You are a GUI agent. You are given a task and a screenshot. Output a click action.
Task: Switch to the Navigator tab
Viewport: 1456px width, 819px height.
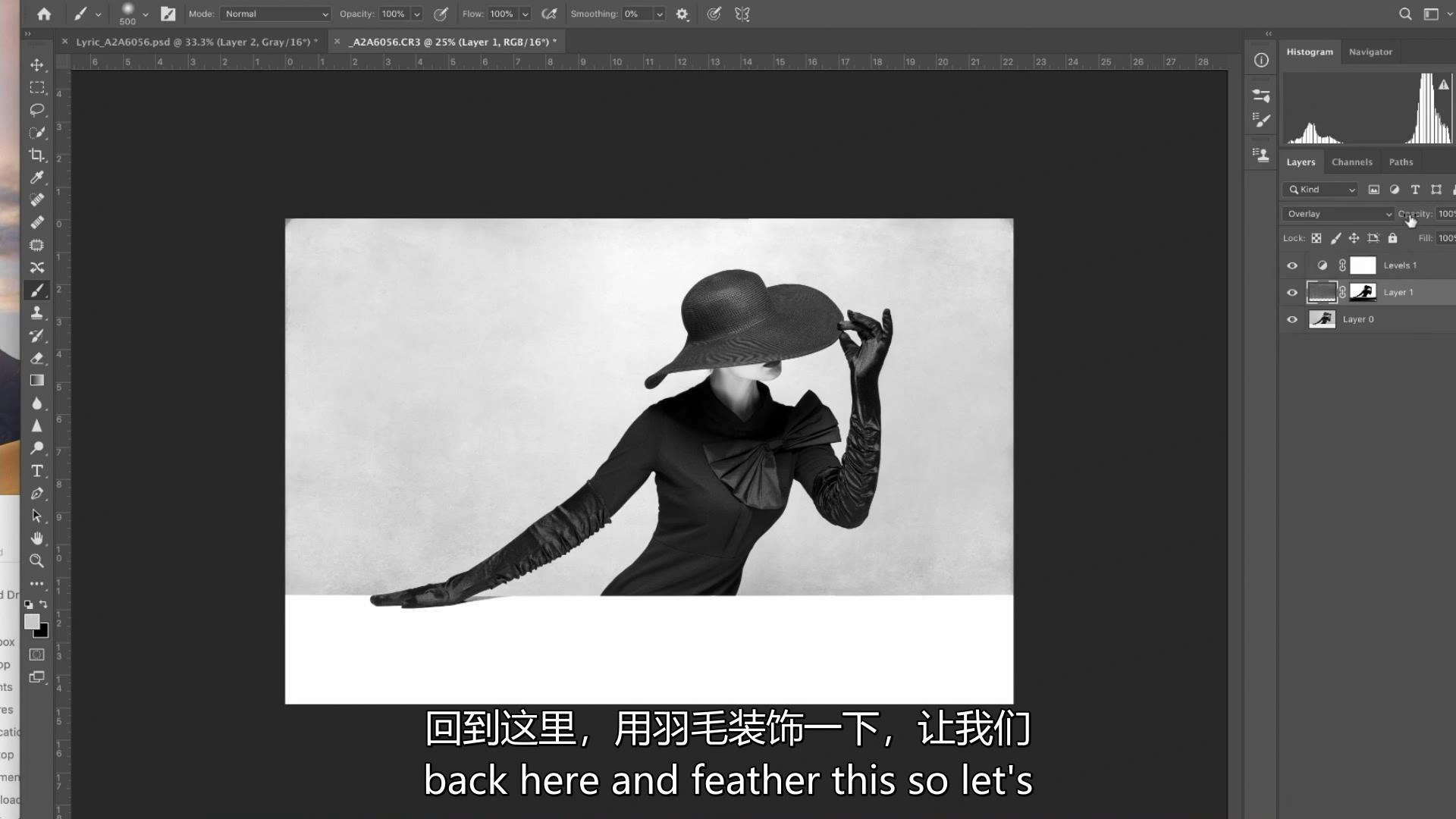[x=1370, y=52]
